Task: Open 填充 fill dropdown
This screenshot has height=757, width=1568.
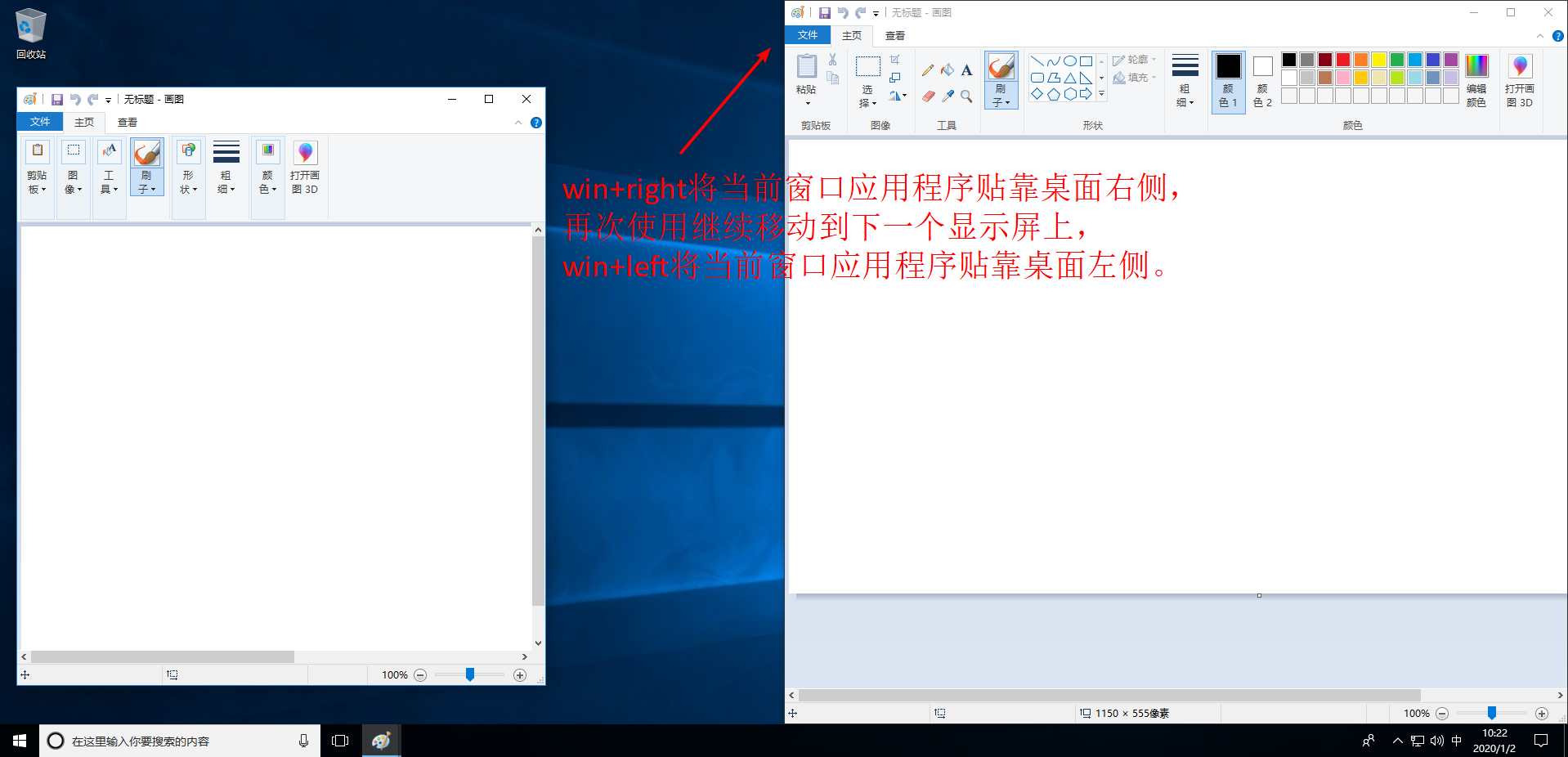Action: coord(1135,78)
